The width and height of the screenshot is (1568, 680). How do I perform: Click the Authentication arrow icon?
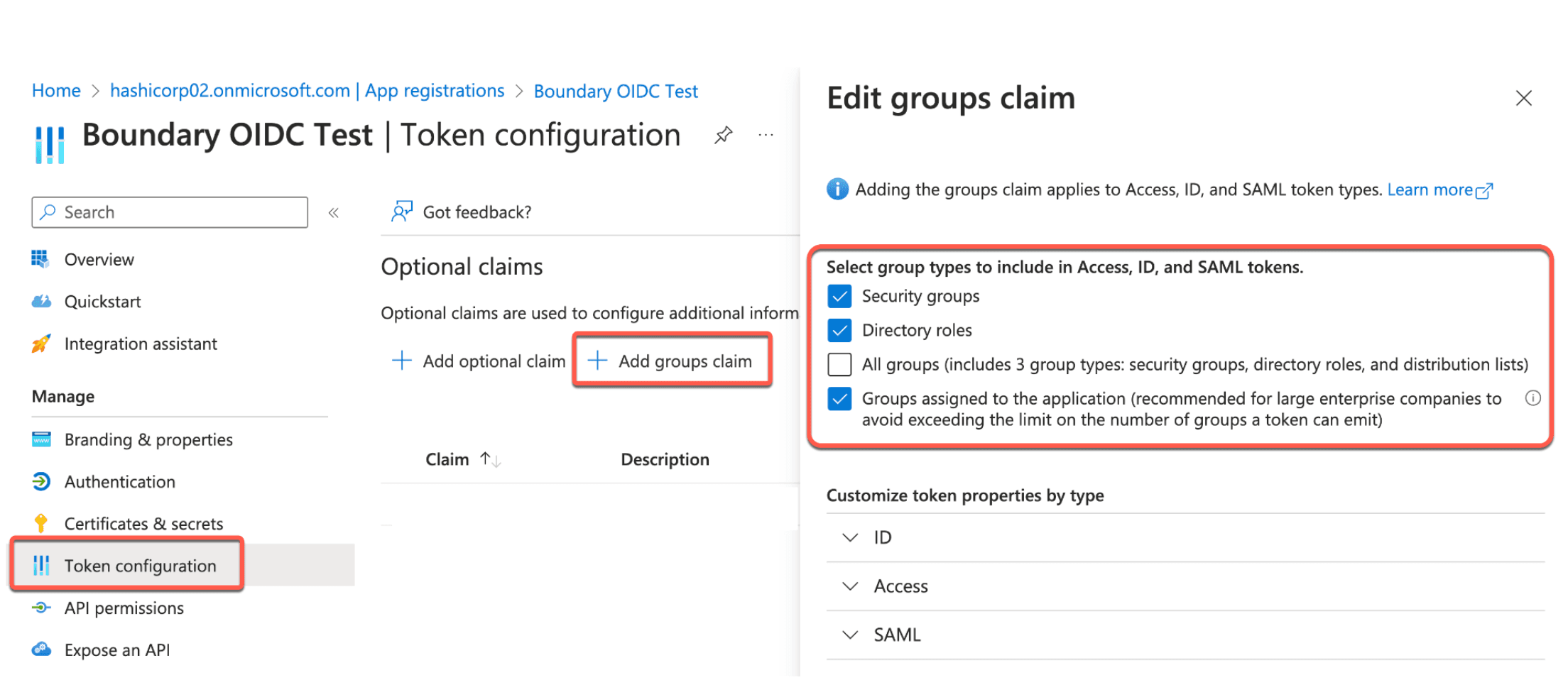(x=41, y=481)
